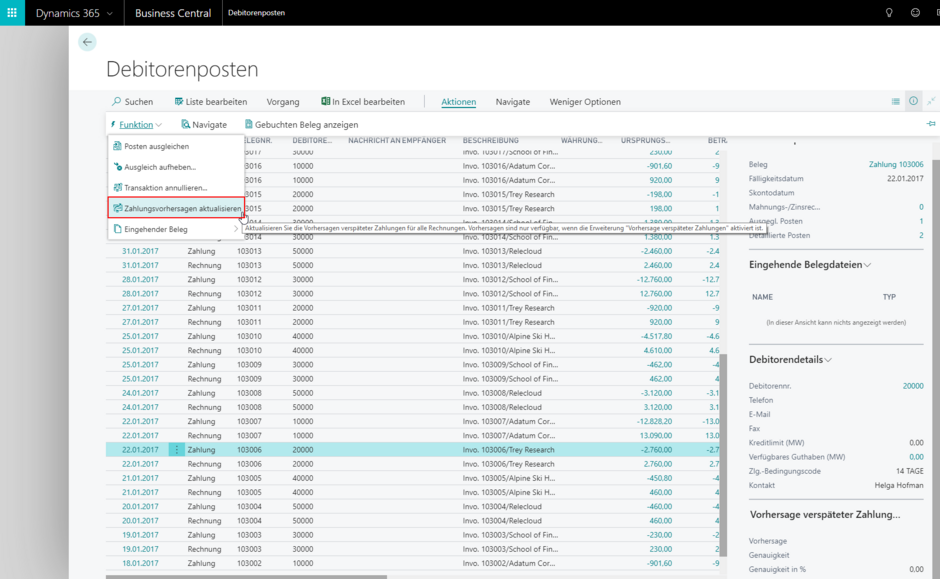The height and width of the screenshot is (579, 940).
Task: Click the vertical list scrollbar
Action: click(x=723, y=454)
